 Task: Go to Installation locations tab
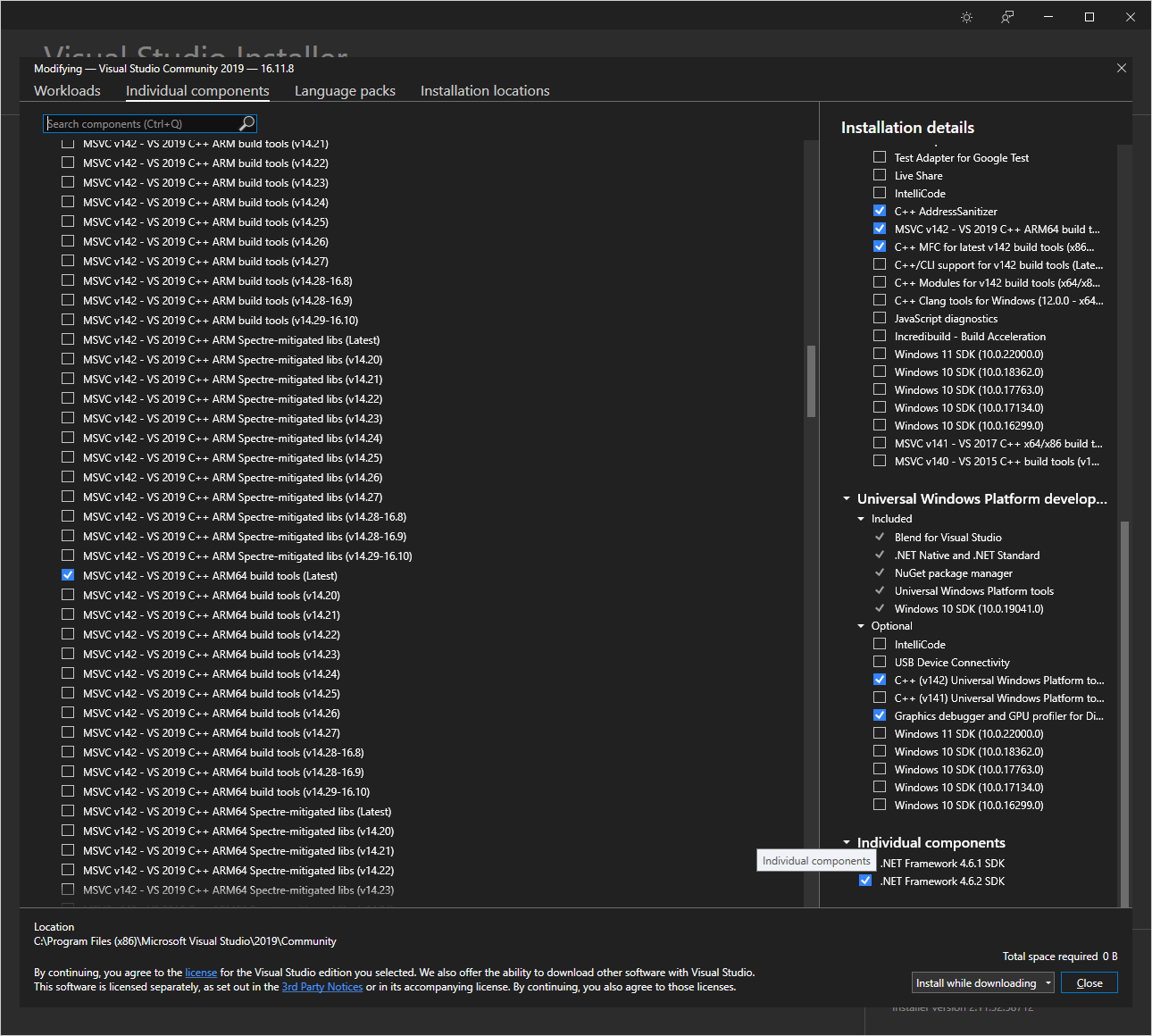485,91
